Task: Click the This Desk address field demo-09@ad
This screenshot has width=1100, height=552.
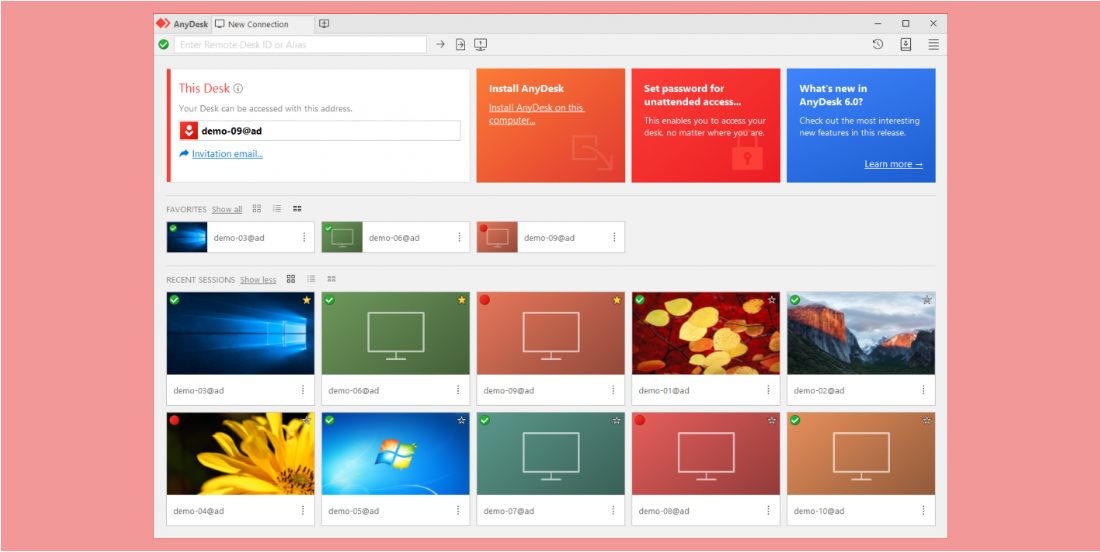Action: 320,130
